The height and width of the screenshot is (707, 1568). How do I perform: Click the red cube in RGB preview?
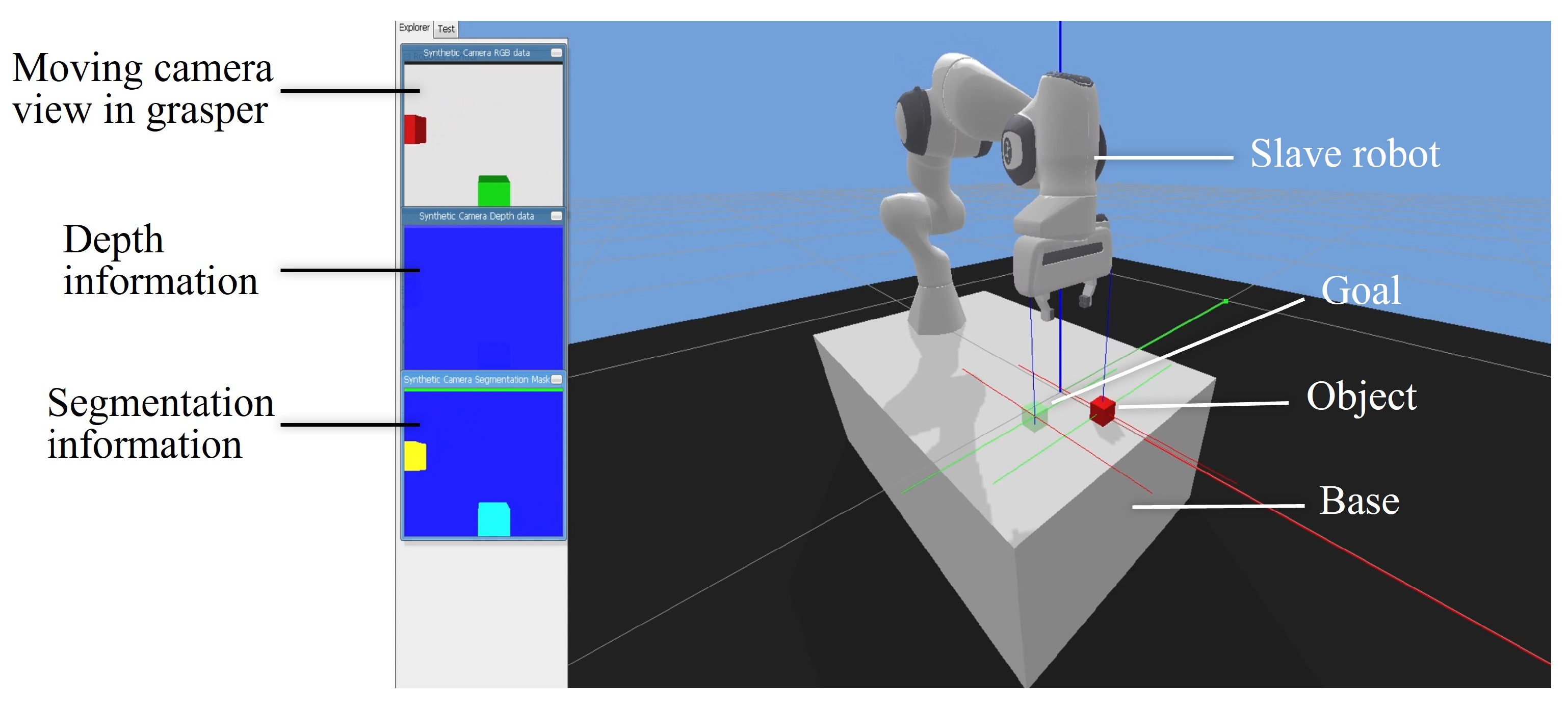click(x=415, y=129)
